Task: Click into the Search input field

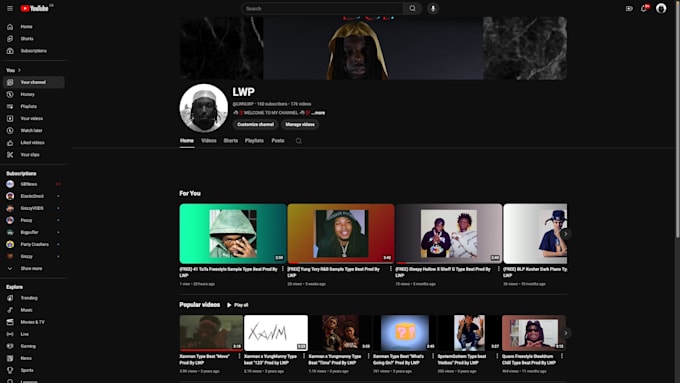Action: pos(322,8)
